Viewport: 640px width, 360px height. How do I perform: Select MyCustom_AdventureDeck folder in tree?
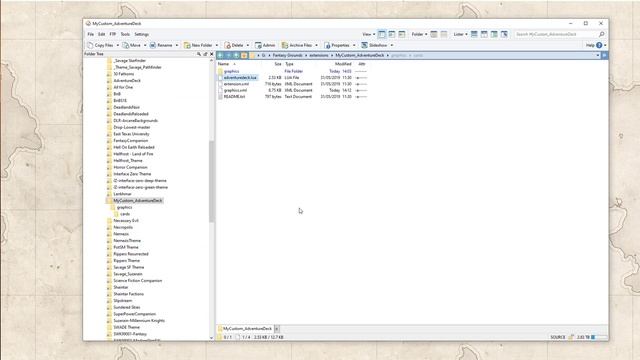(x=138, y=200)
